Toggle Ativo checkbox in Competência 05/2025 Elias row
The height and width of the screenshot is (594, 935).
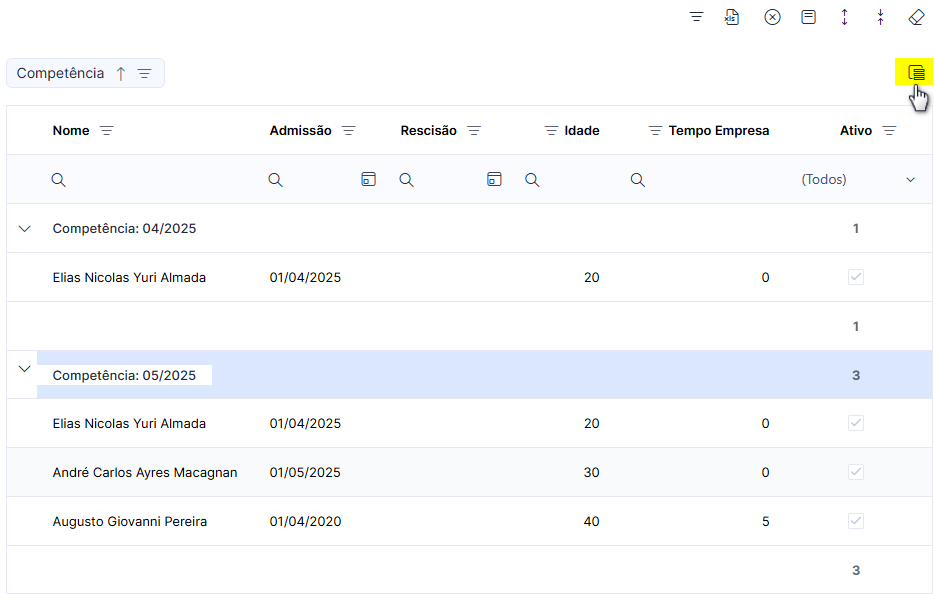click(856, 423)
